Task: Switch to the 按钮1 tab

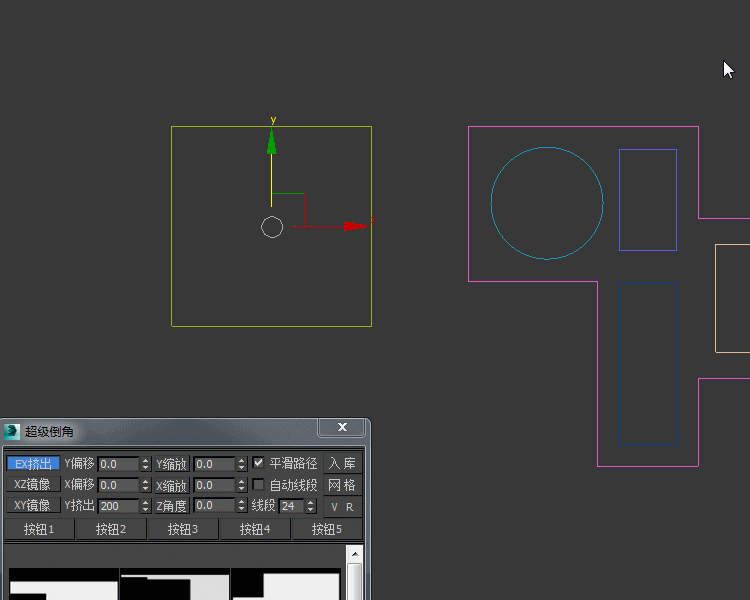Action: [x=39, y=529]
